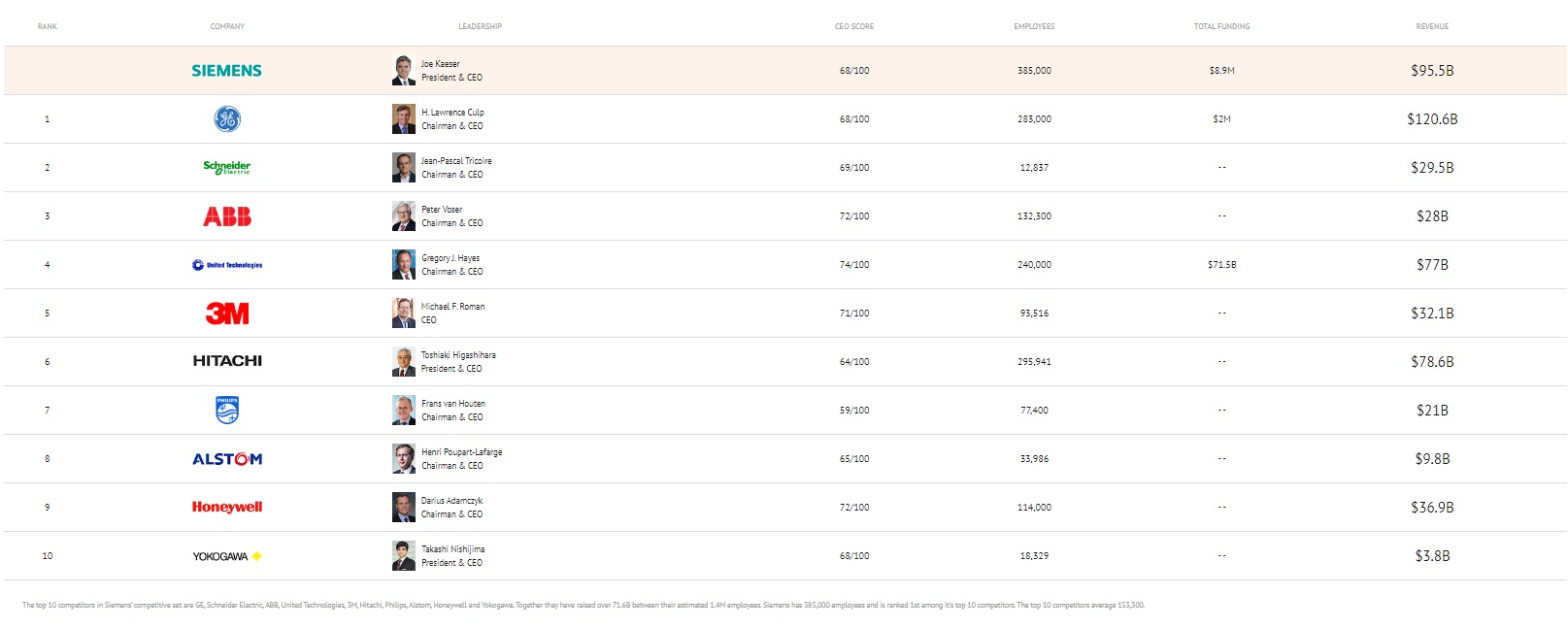Sort by the Employees column header
This screenshot has width=1568, height=628.
(1034, 26)
